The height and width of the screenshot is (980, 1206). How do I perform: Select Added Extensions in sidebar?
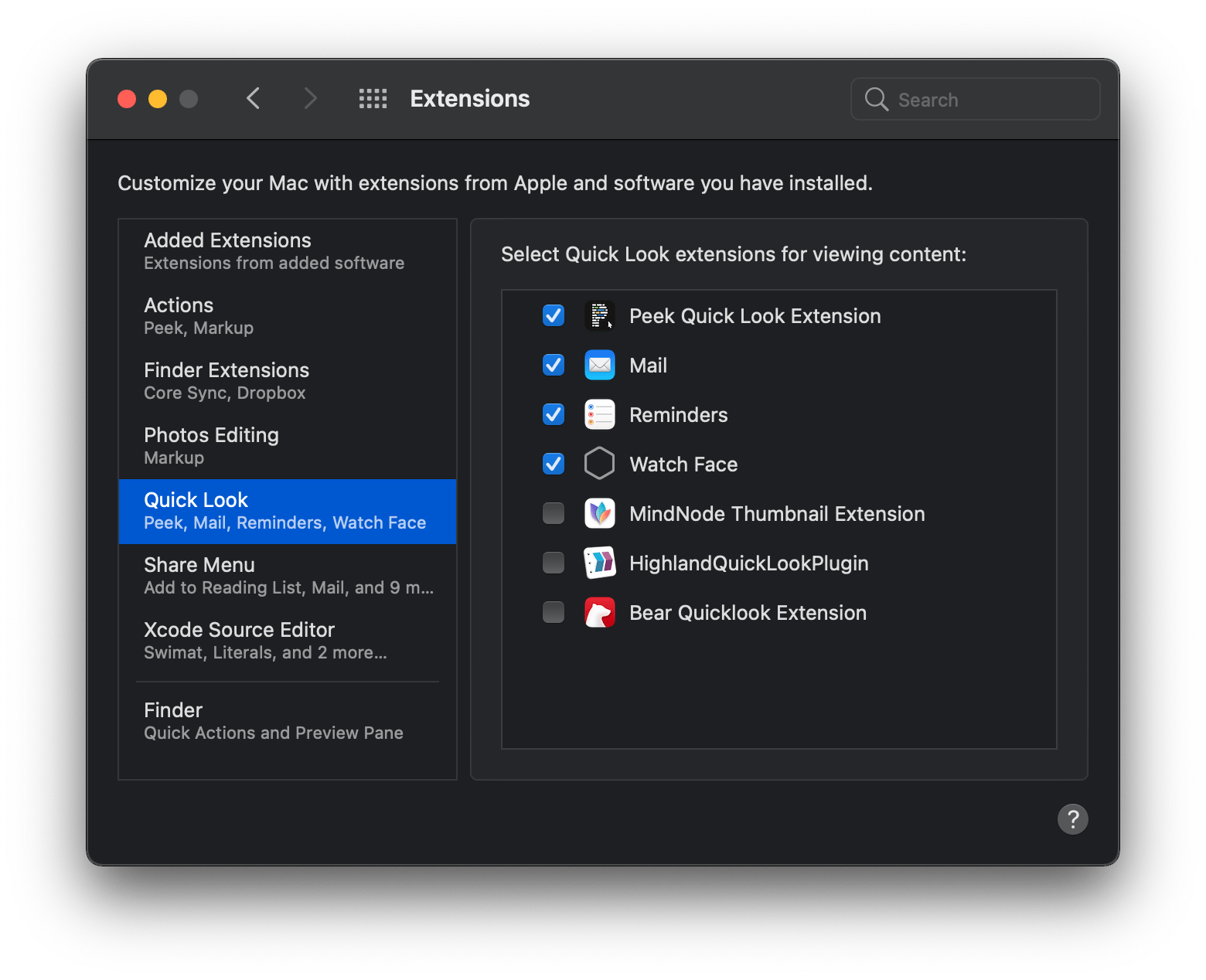point(288,251)
